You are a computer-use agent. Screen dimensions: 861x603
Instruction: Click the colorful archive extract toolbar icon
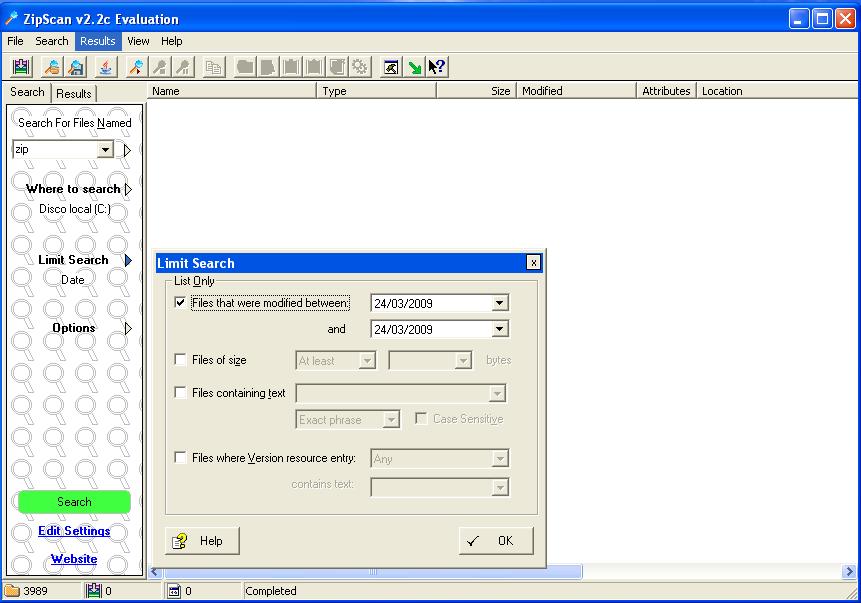21,67
